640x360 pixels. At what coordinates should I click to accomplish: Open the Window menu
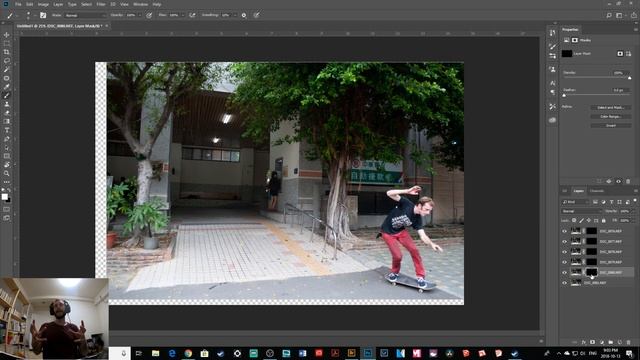tap(140, 4)
